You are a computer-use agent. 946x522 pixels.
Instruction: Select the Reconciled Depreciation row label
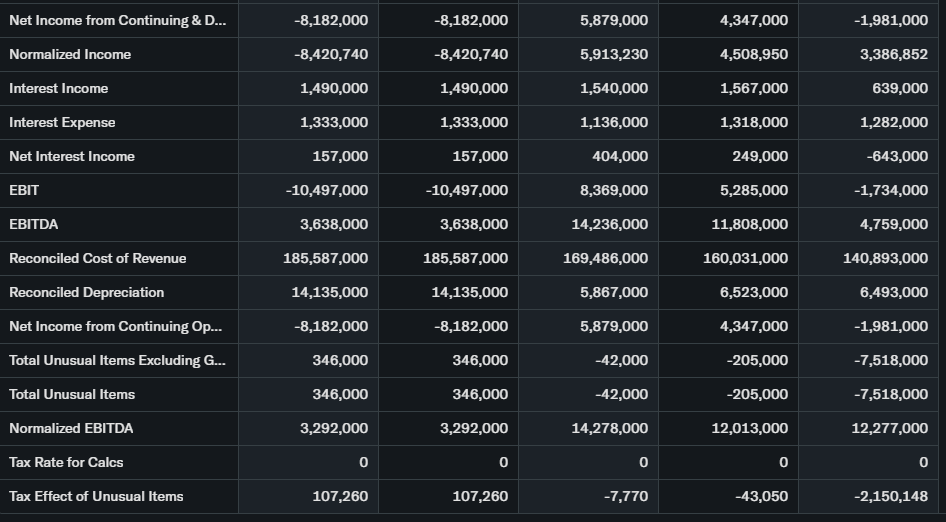pyautogui.click(x=86, y=292)
